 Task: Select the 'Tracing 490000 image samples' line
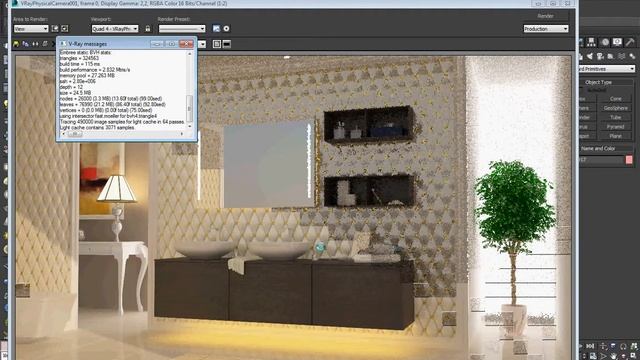pyautogui.click(x=122, y=122)
